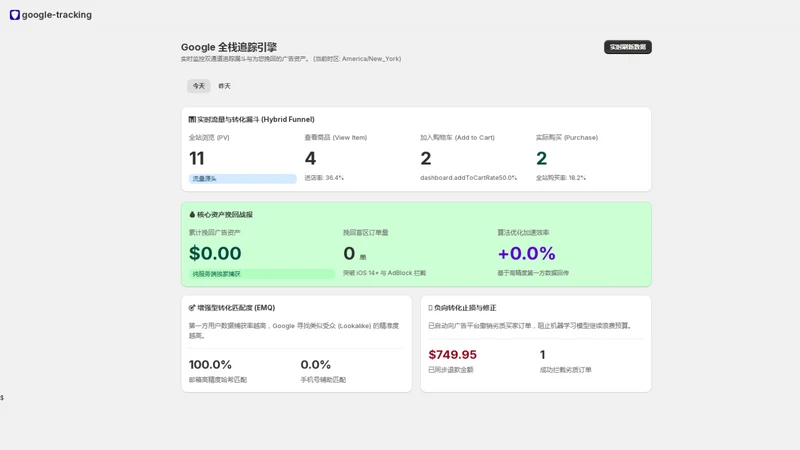Image resolution: width=800 pixels, height=450 pixels.
Task: Click the EMQ card target icon
Action: tap(192, 308)
